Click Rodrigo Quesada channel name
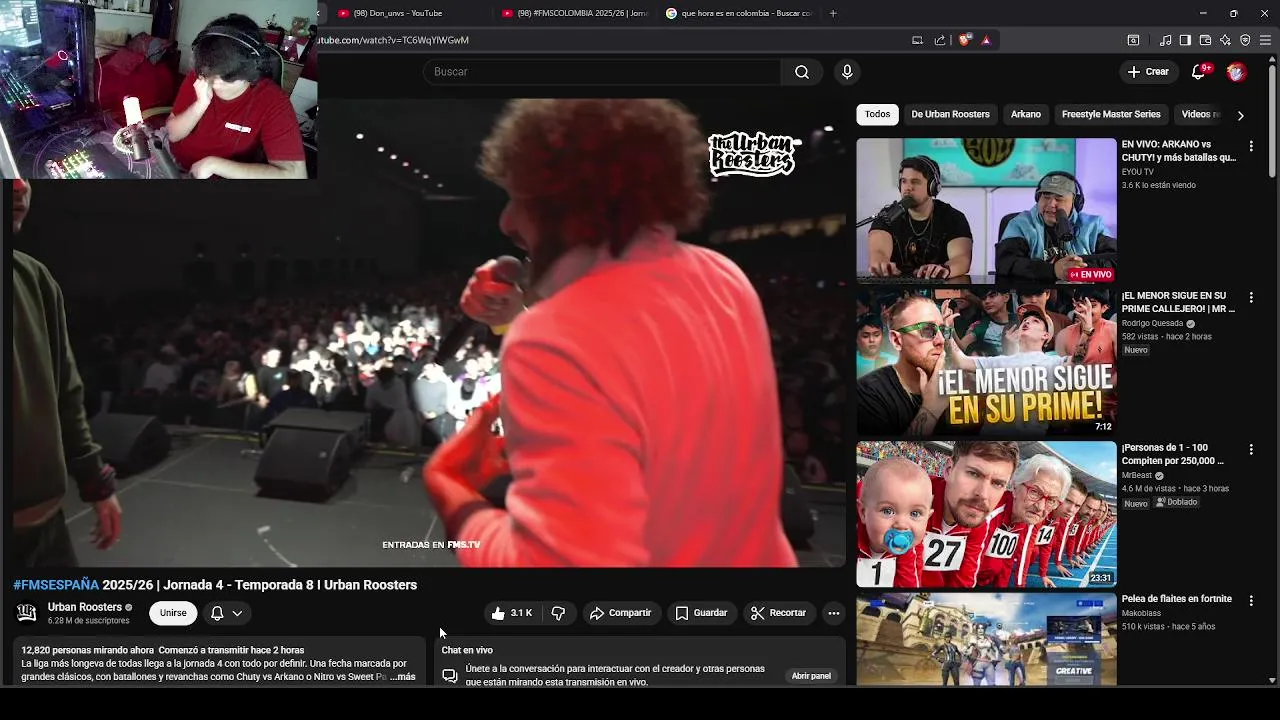Screen dimensions: 1280x720 tap(1152, 324)
